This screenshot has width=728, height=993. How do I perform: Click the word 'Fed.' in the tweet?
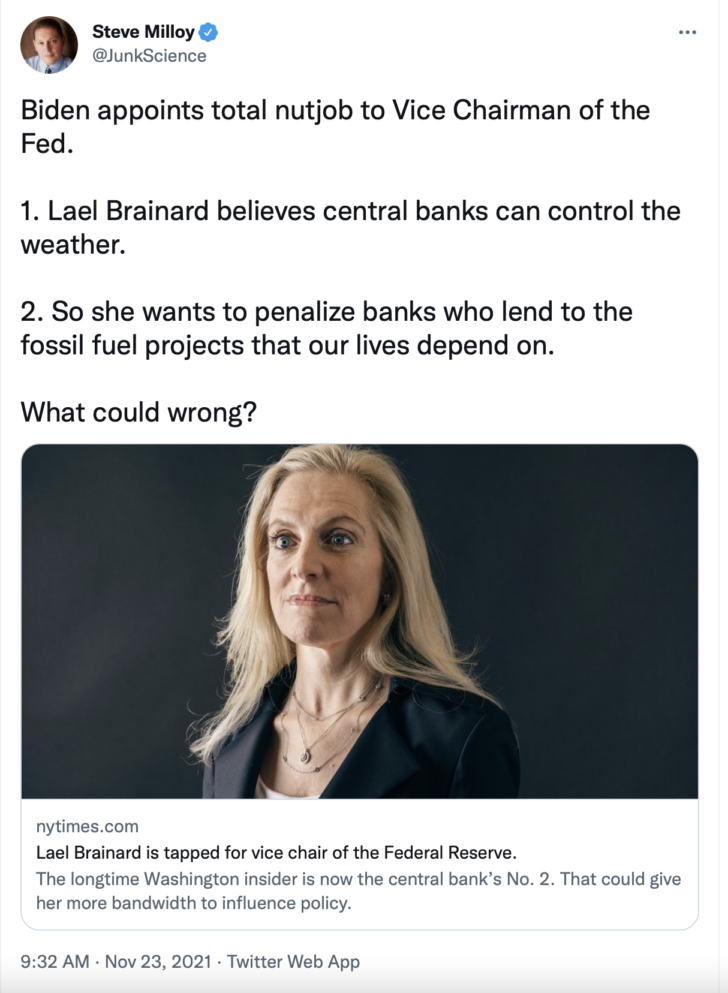47,144
